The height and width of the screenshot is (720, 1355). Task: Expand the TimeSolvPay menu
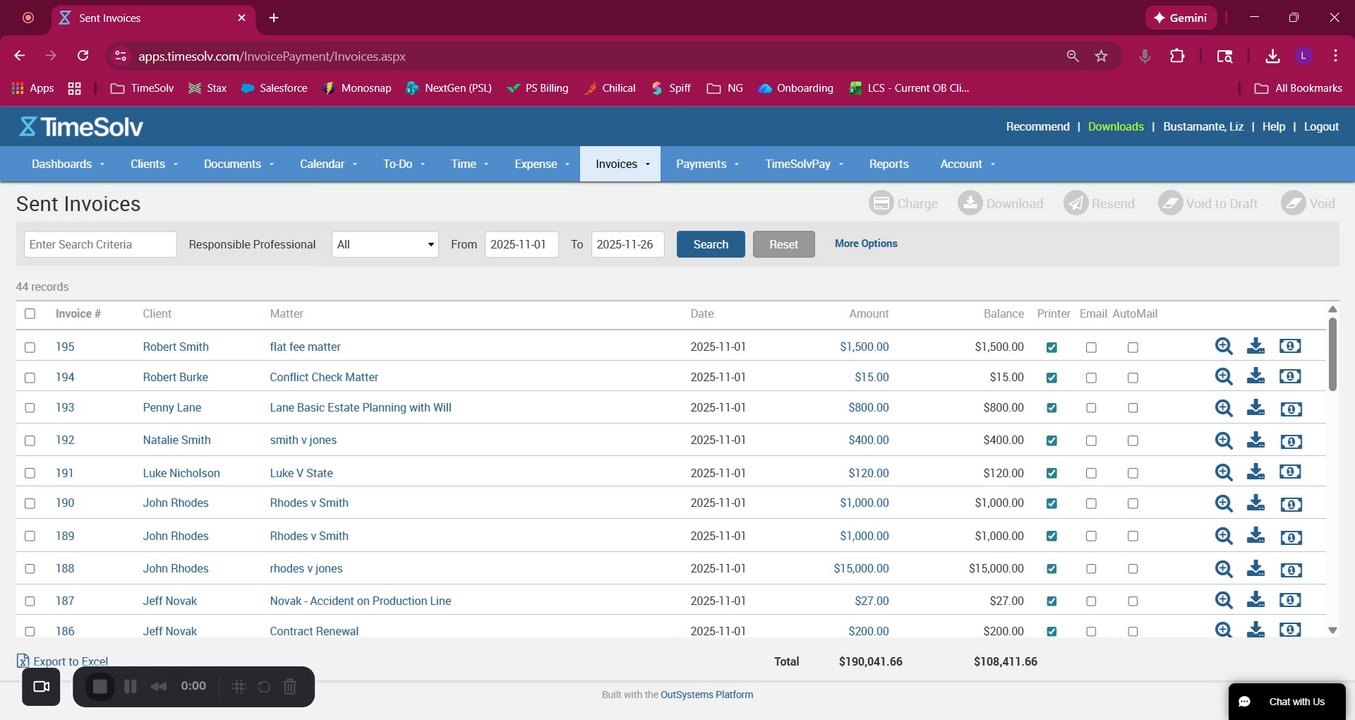(x=804, y=164)
